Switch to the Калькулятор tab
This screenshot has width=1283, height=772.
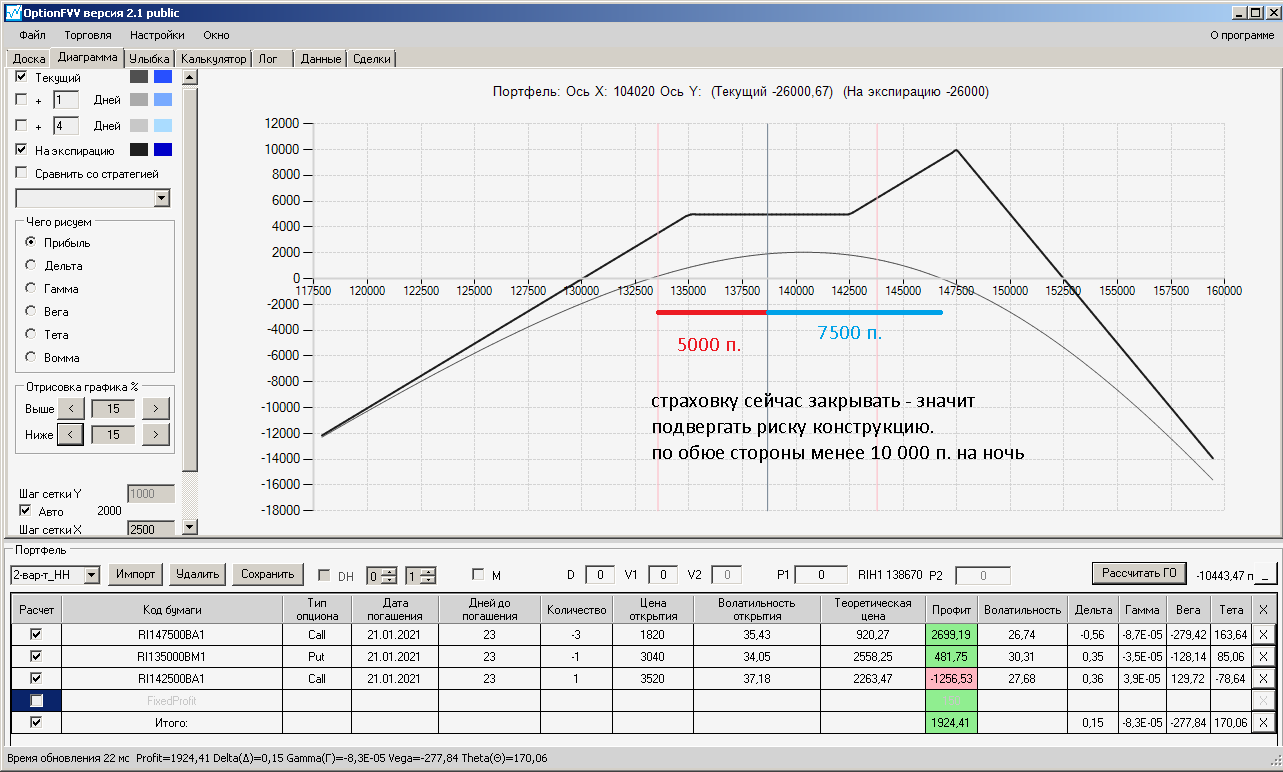[214, 59]
